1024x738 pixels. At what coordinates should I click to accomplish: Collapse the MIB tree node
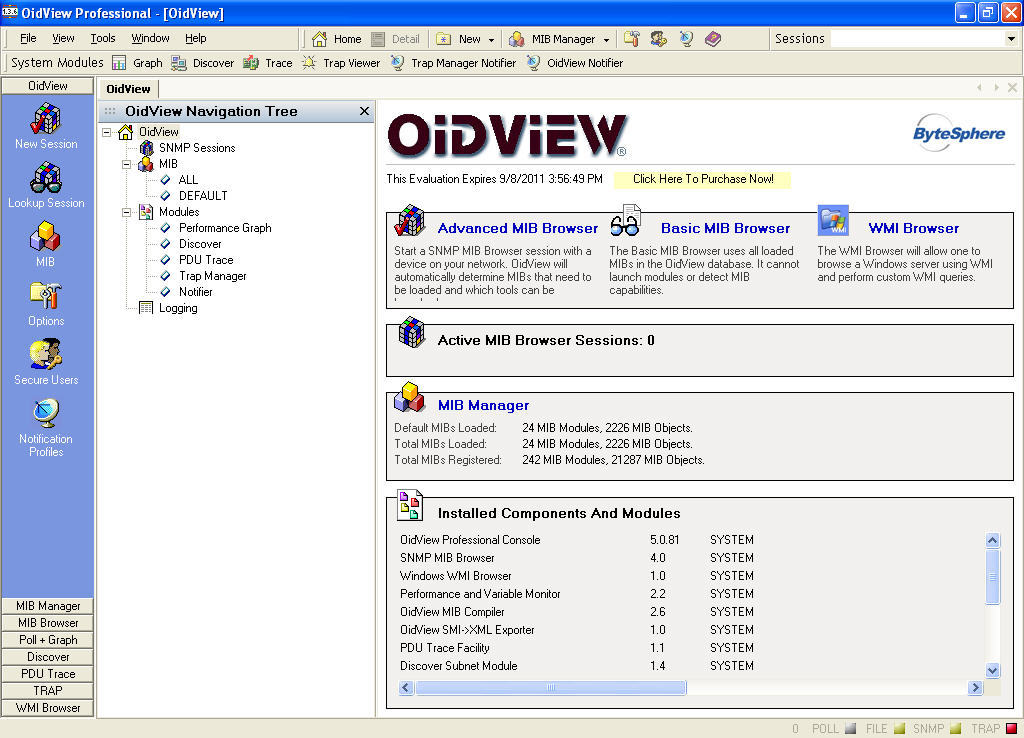[127, 164]
